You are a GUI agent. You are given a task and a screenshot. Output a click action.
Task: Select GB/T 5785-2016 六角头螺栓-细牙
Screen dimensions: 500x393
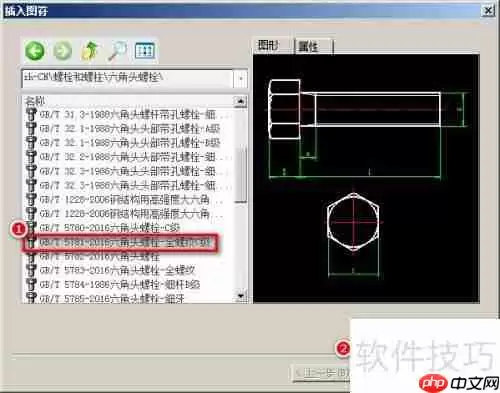point(112,298)
